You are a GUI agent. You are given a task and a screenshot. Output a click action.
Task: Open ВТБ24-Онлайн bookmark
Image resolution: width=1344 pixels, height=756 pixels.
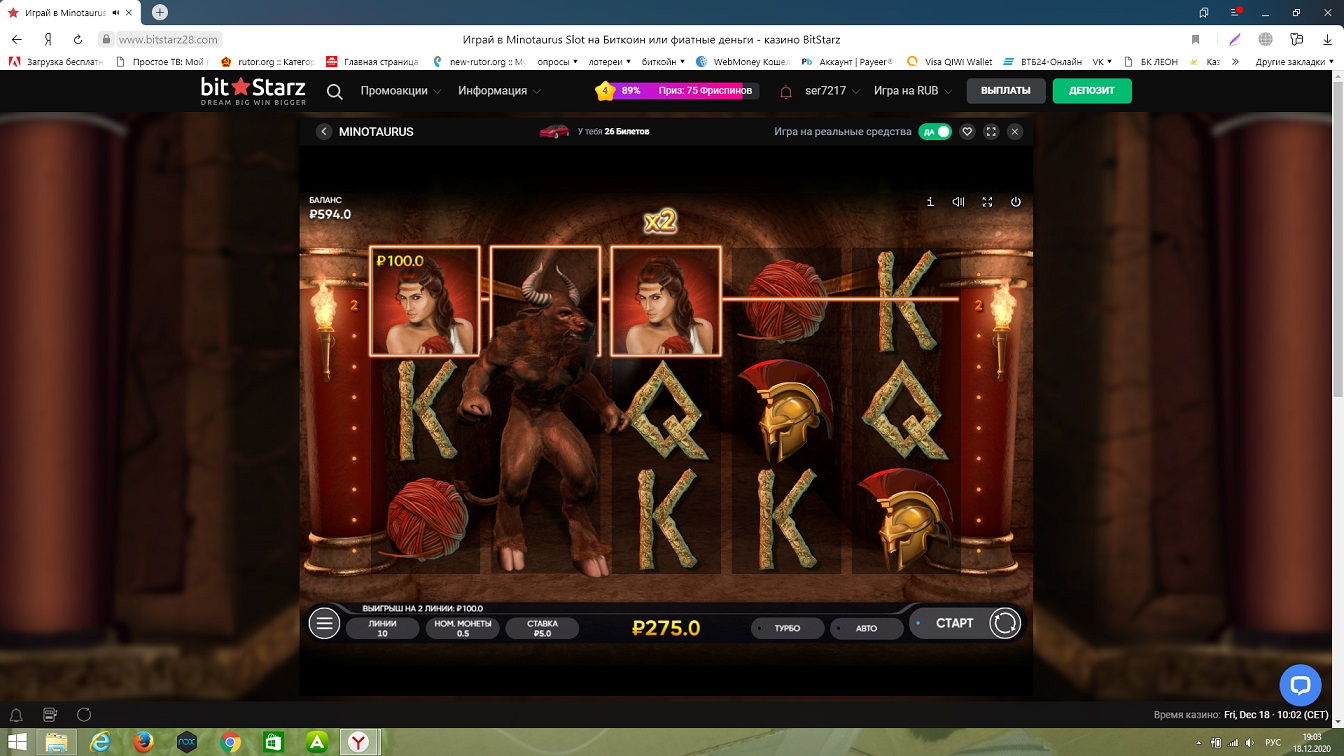pyautogui.click(x=1042, y=61)
